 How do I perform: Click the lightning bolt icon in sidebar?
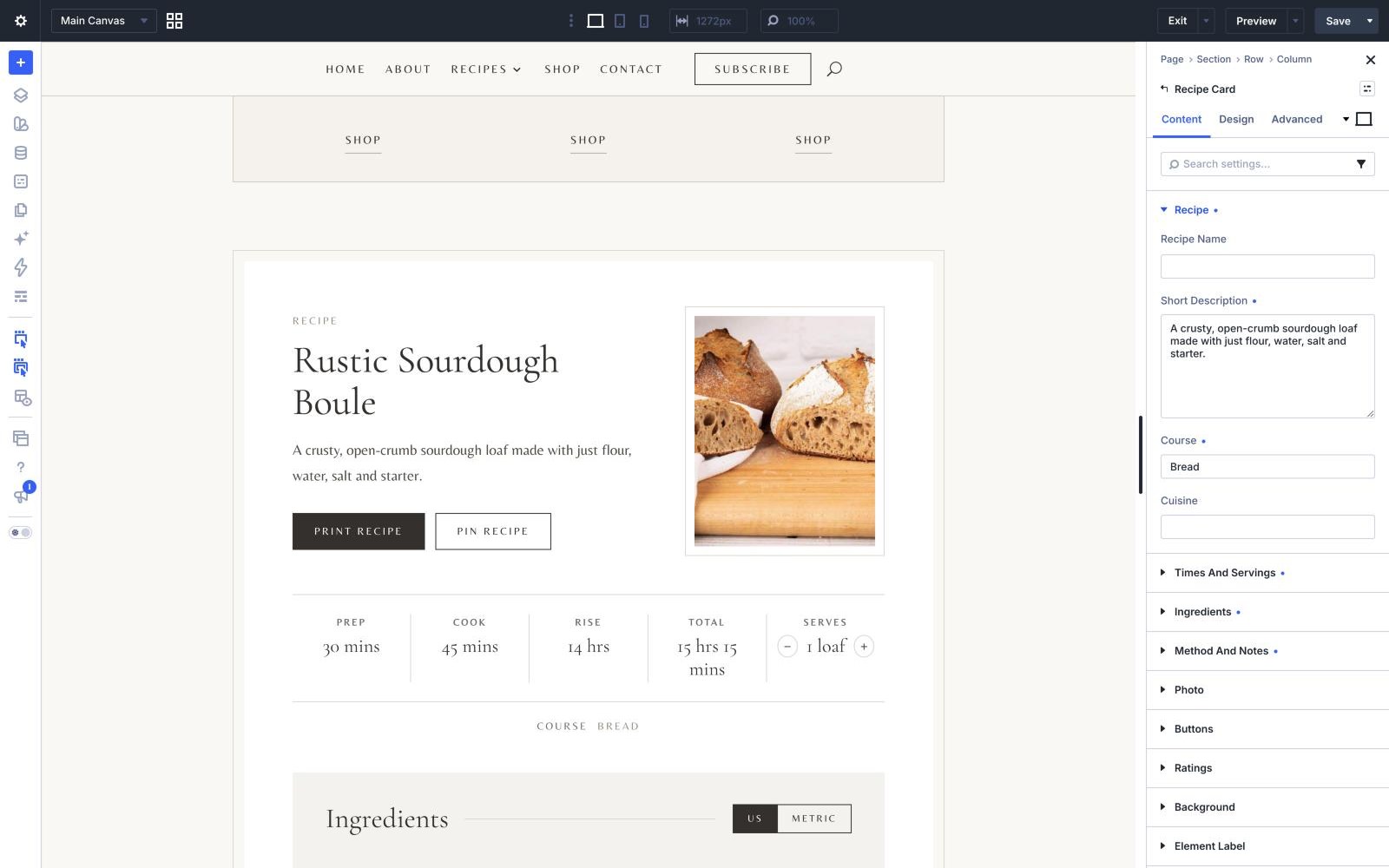21,267
